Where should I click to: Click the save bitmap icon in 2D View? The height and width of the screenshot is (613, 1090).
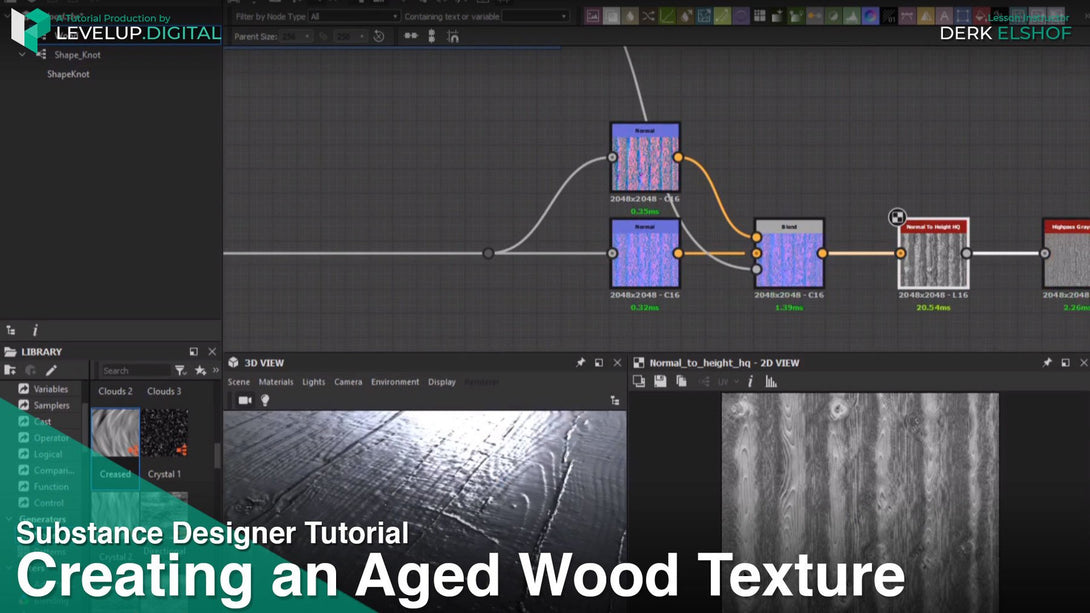[x=660, y=381]
